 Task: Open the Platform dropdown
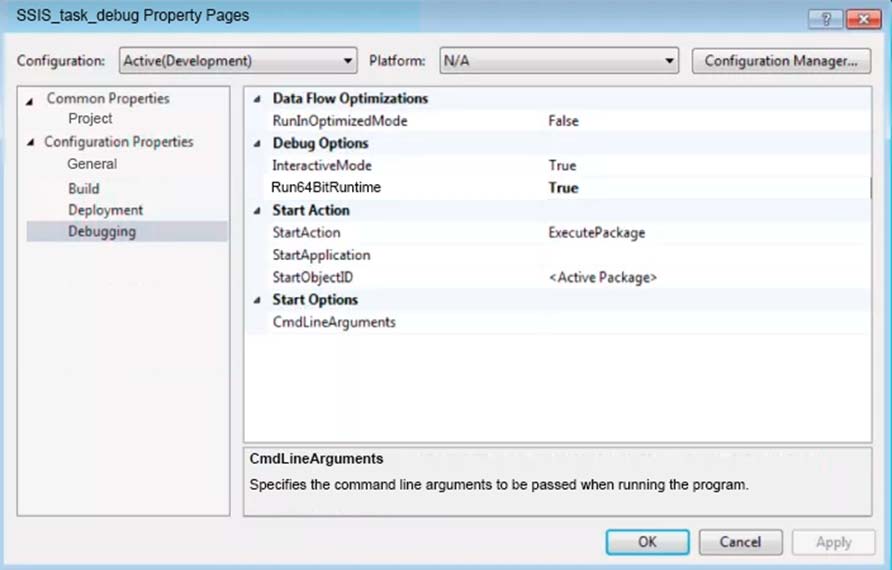[x=559, y=60]
